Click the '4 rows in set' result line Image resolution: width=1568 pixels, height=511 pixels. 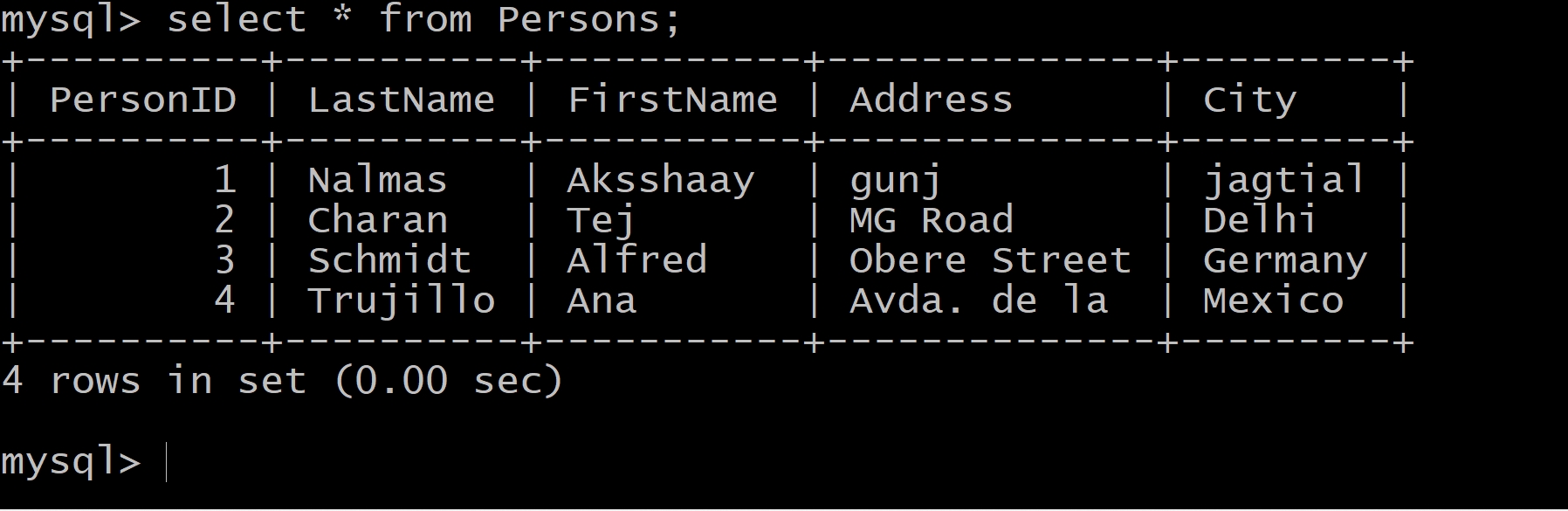282,381
